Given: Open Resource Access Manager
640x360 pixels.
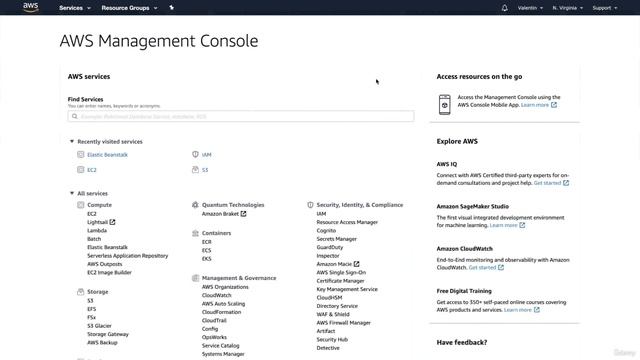Looking at the screenshot, I should click(347, 222).
